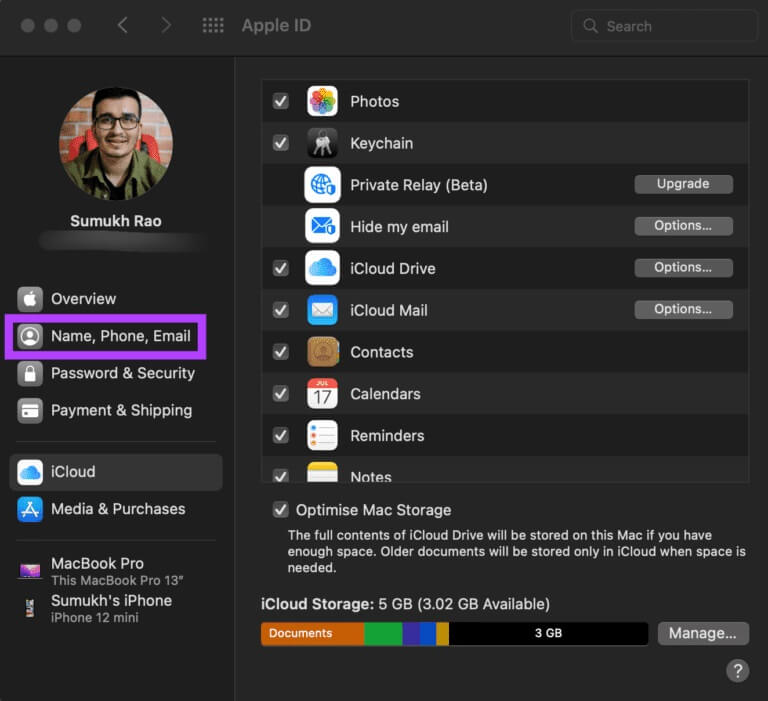This screenshot has height=701, width=768.
Task: Open help with the question mark button
Action: [738, 671]
